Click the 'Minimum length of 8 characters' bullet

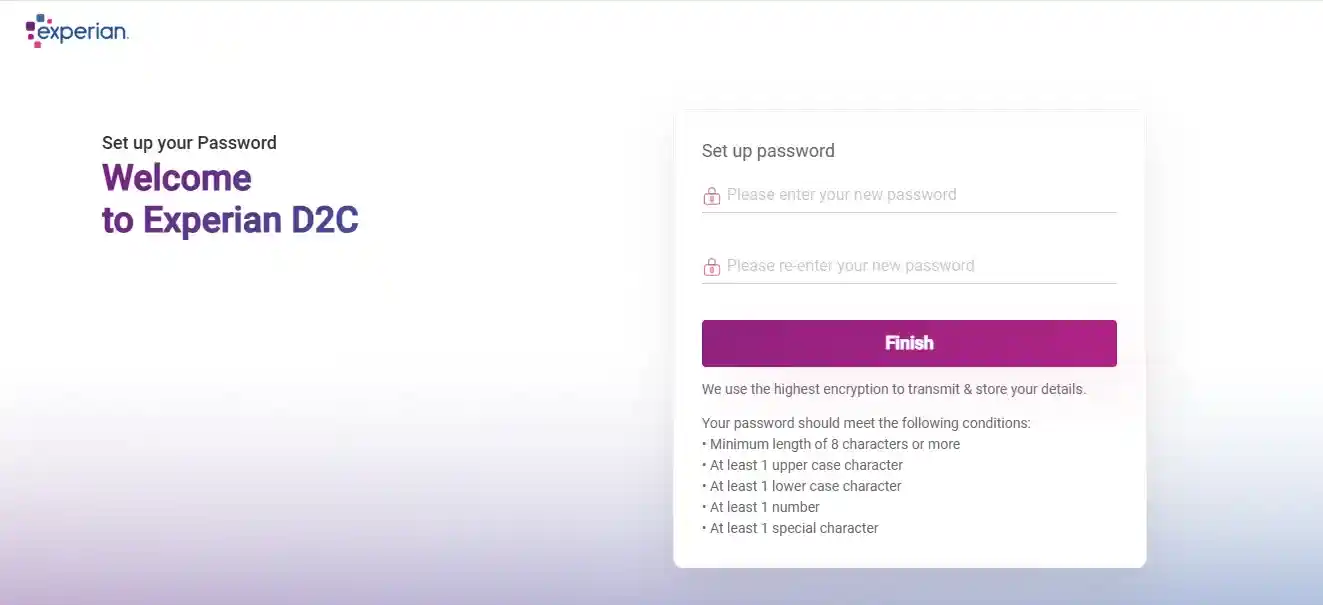click(830, 443)
